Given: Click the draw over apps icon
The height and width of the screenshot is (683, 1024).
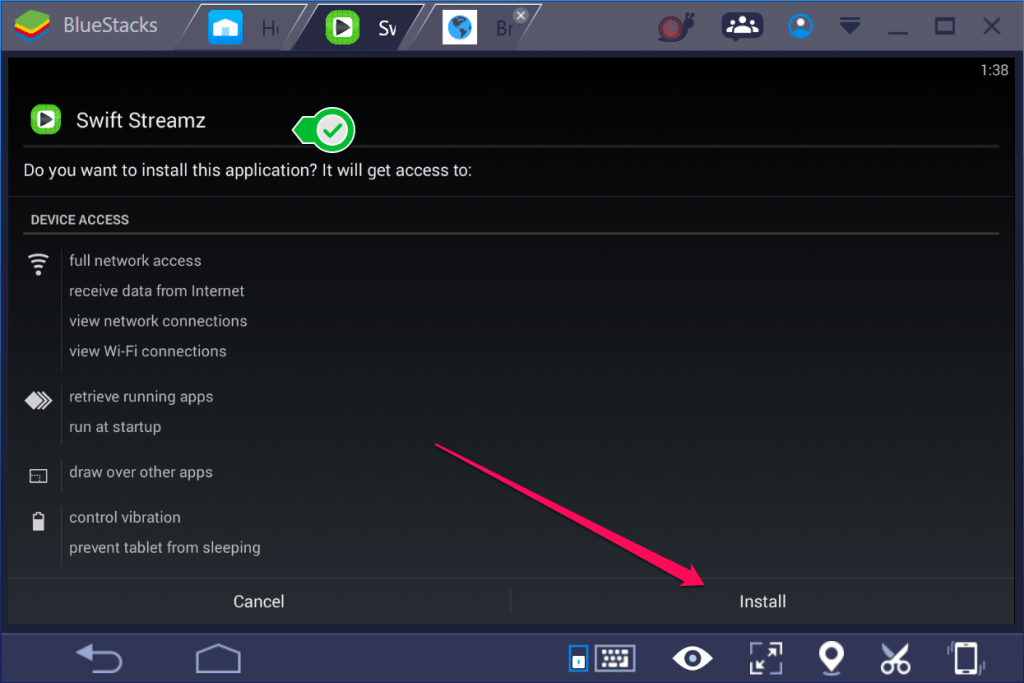Looking at the screenshot, I should point(38,476).
